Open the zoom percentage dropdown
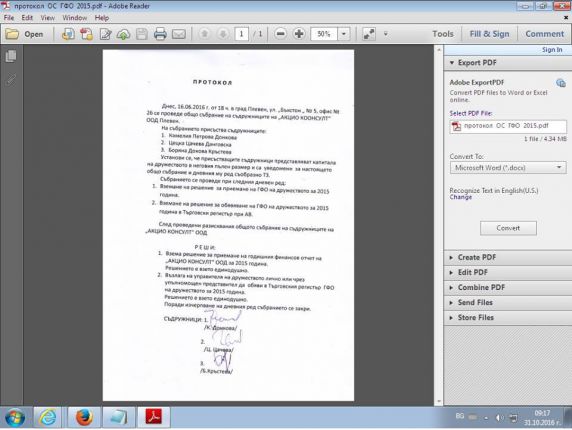The width and height of the screenshot is (572, 430). pos(344,34)
